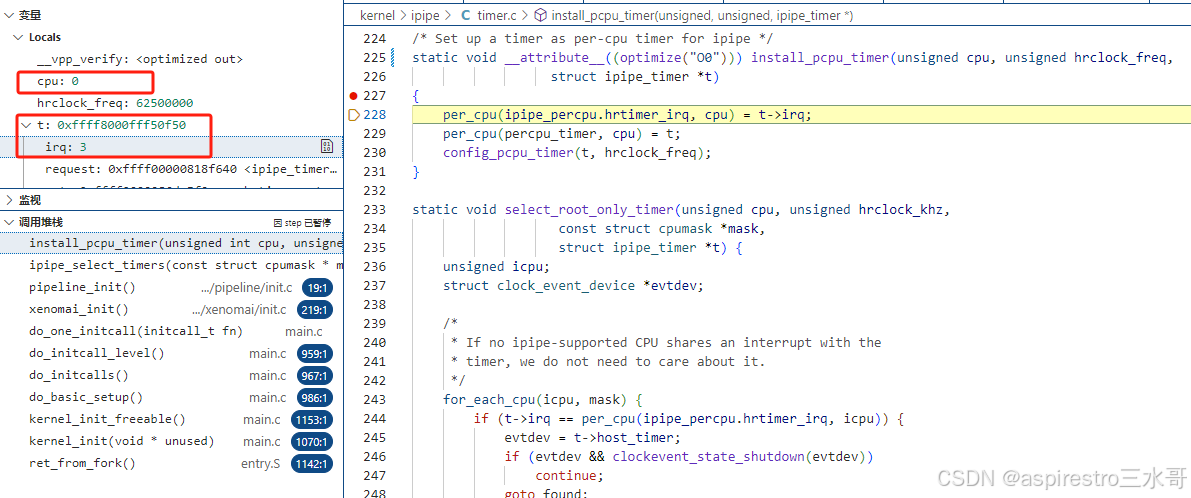The width and height of the screenshot is (1191, 498).
Task: Select the irq: 3 field
Action: [x=172, y=147]
